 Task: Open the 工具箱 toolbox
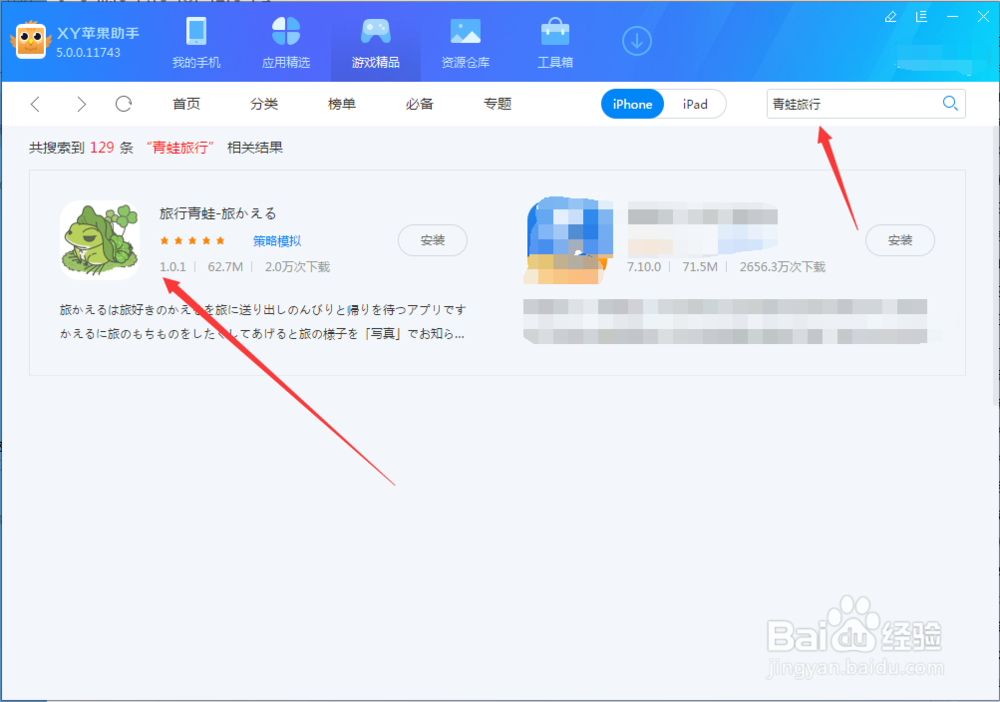[555, 42]
